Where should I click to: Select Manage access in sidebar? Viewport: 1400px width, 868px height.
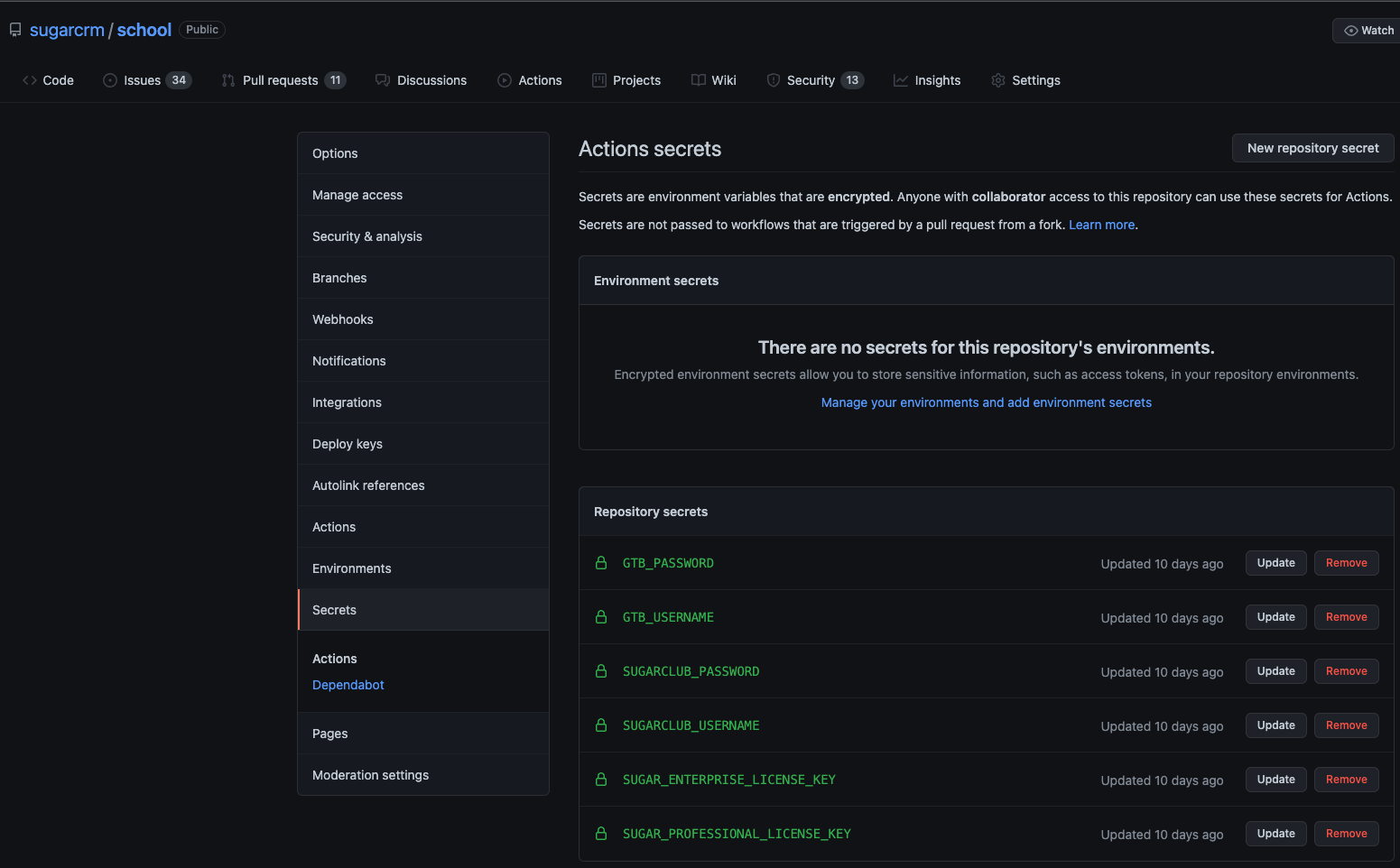tap(423, 195)
